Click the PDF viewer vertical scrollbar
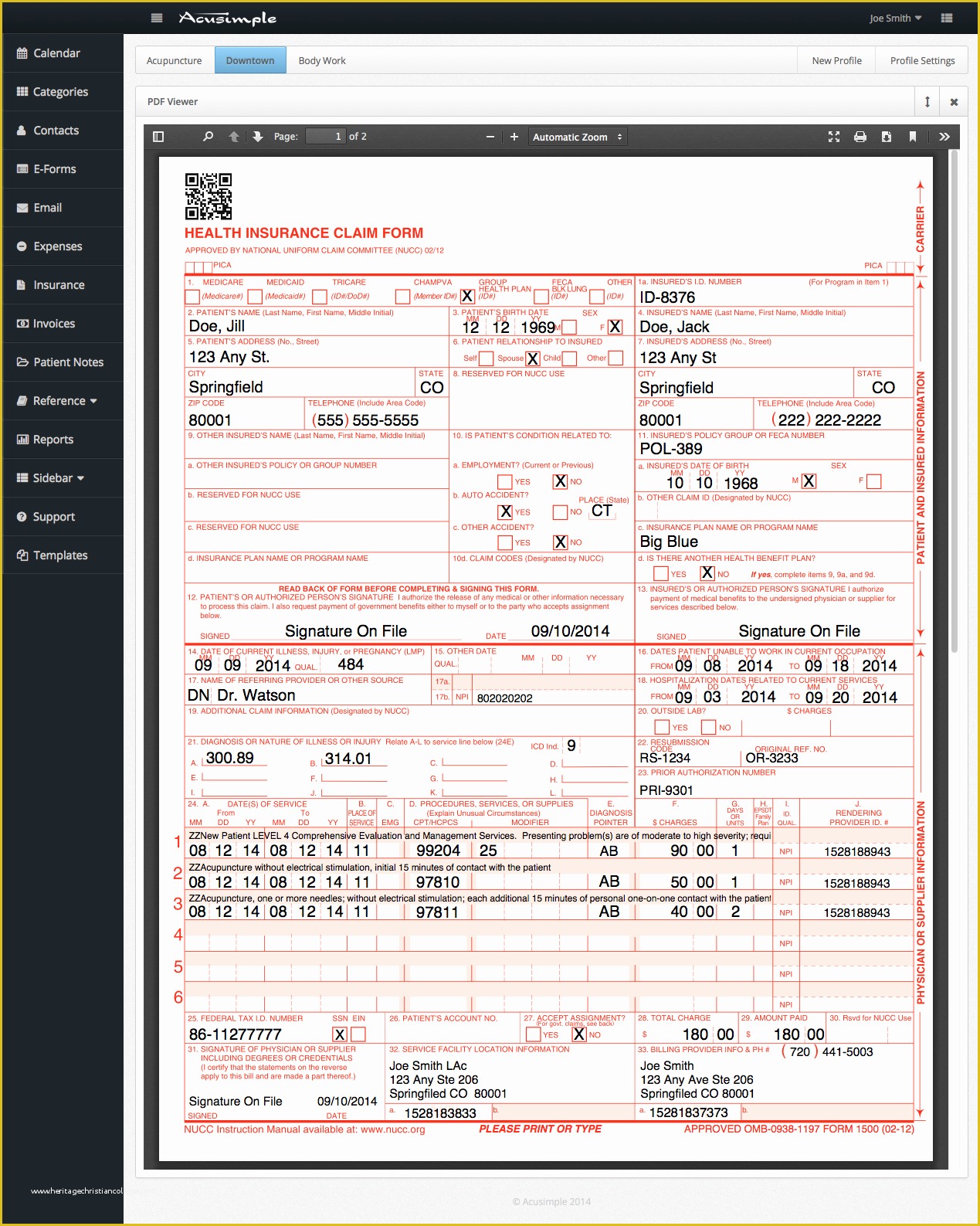 [954, 402]
